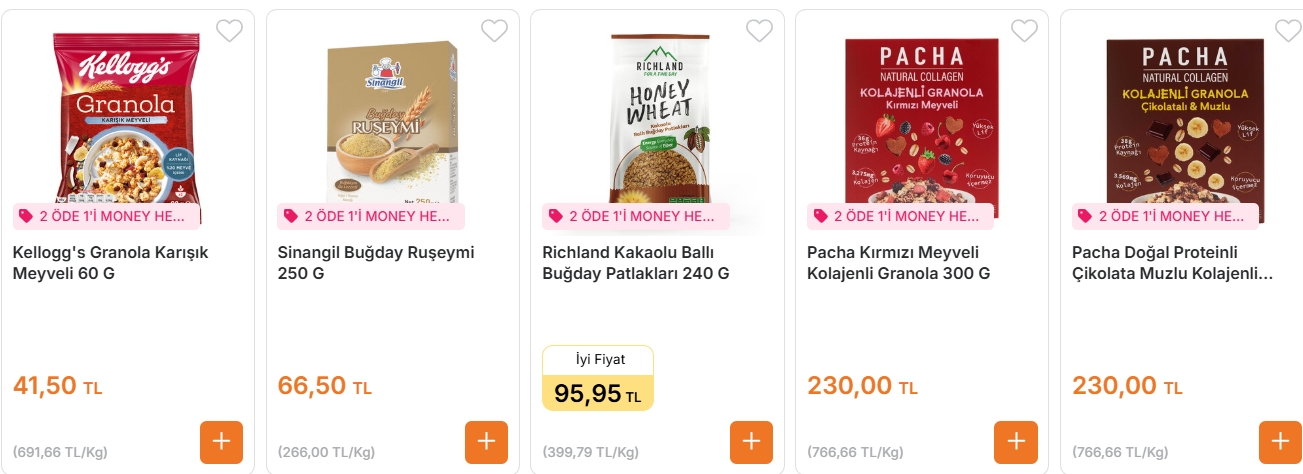Click İyi Fiyat 95,95 TL price badge
The height and width of the screenshot is (474, 1303).
(598, 379)
